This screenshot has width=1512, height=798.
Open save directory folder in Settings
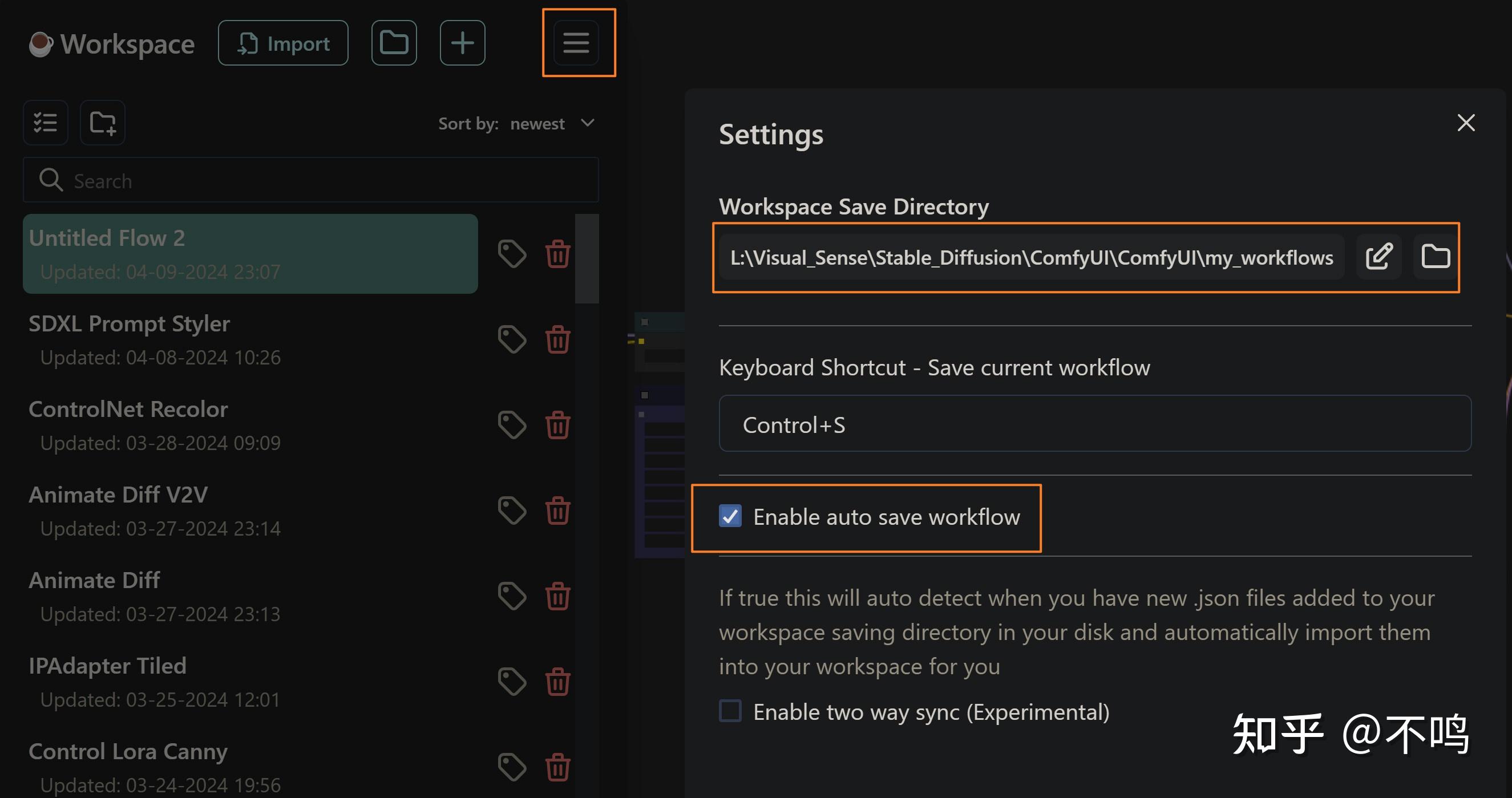[x=1435, y=257]
